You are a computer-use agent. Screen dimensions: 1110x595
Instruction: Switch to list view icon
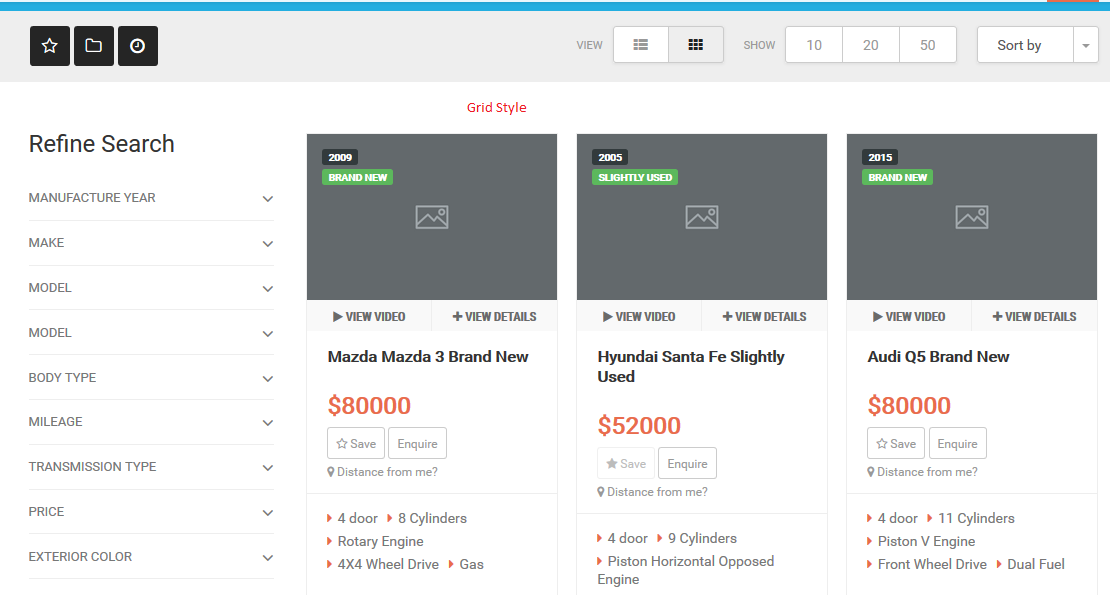[x=641, y=45]
